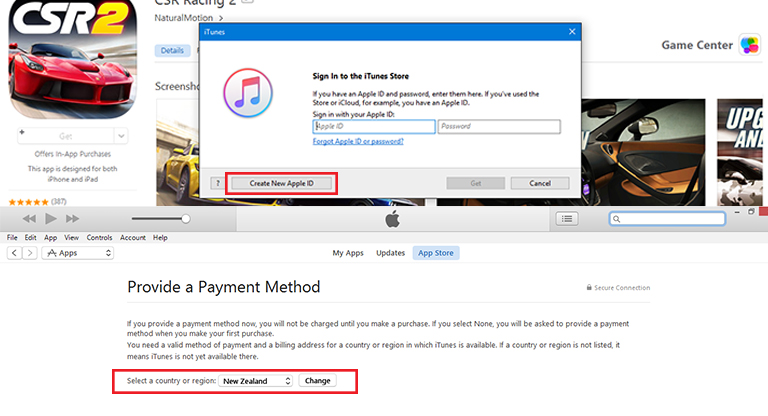This screenshot has width=768, height=416.
Task: Play the current track
Action: click(x=50, y=219)
